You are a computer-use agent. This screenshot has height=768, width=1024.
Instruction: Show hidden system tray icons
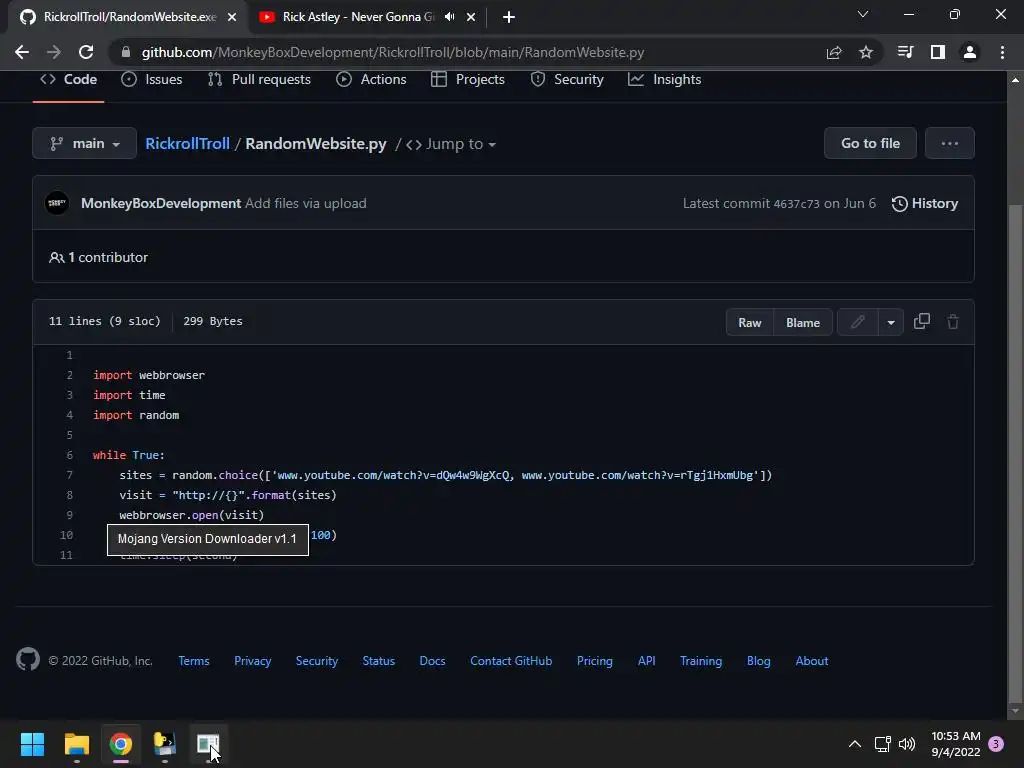[x=855, y=744]
